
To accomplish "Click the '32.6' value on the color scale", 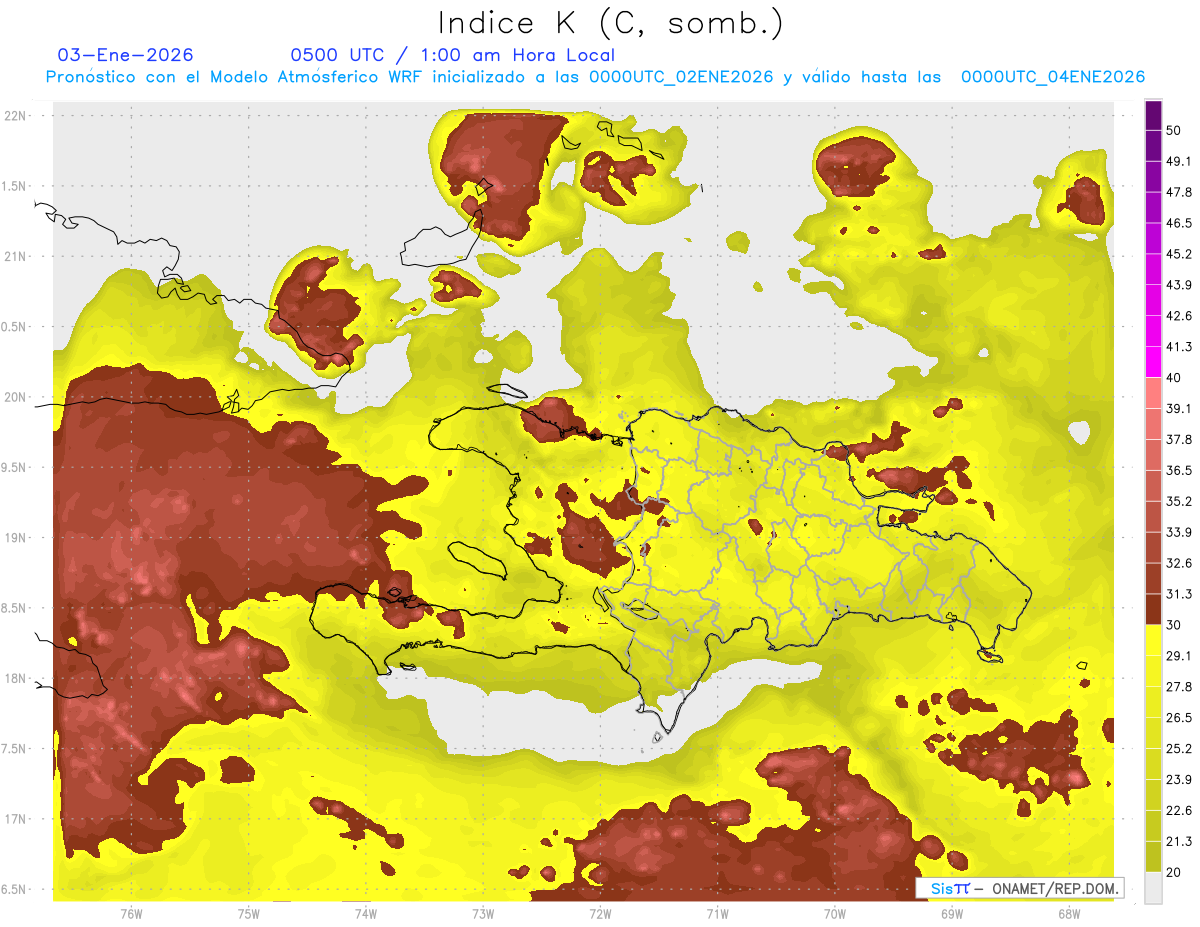I will click(x=1179, y=563).
